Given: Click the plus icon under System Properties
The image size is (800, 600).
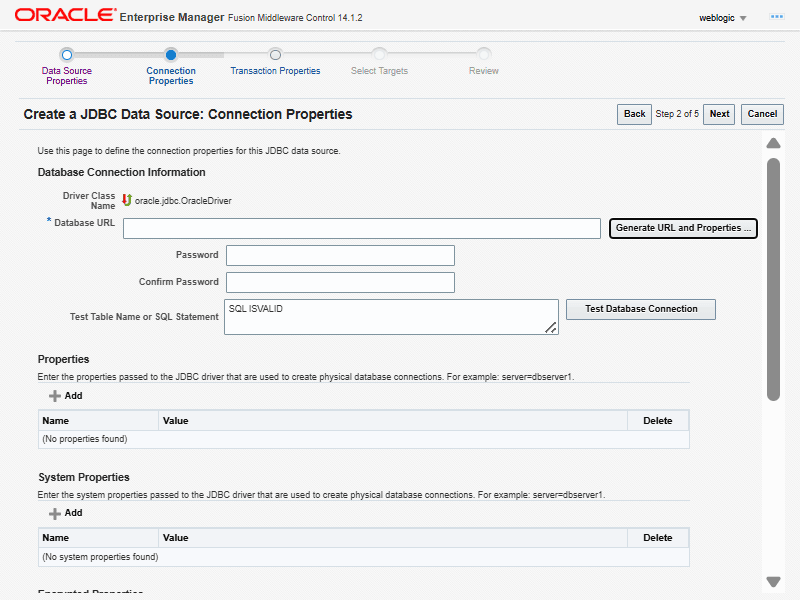Looking at the screenshot, I should (55, 513).
